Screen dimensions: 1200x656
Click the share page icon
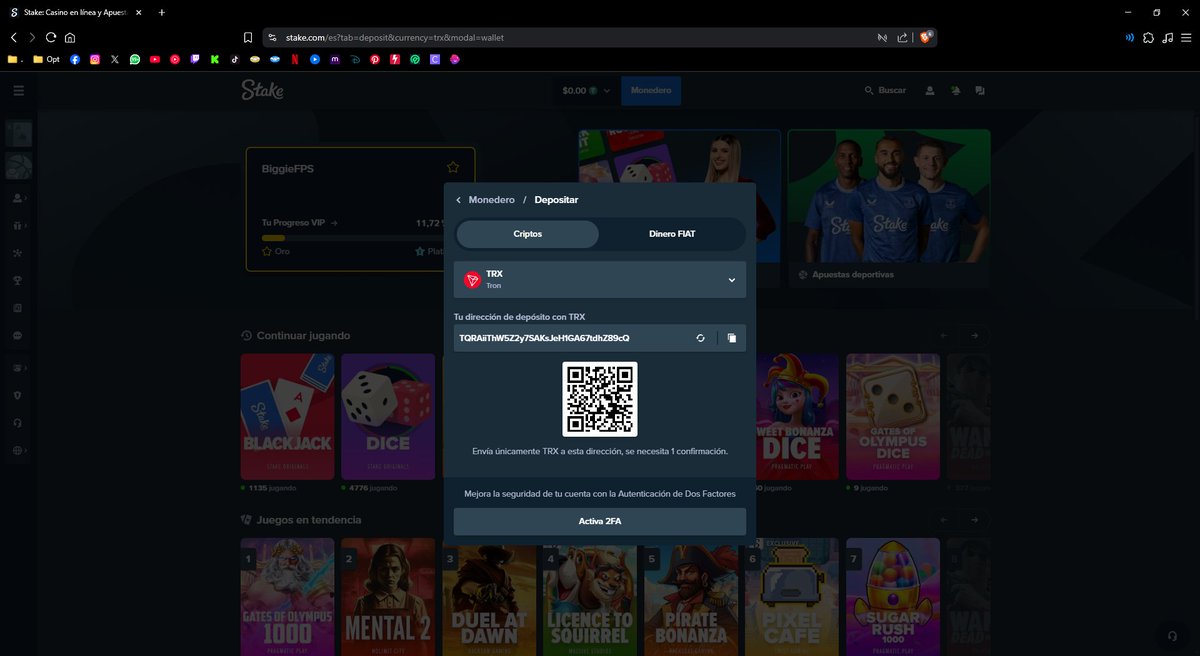(903, 38)
